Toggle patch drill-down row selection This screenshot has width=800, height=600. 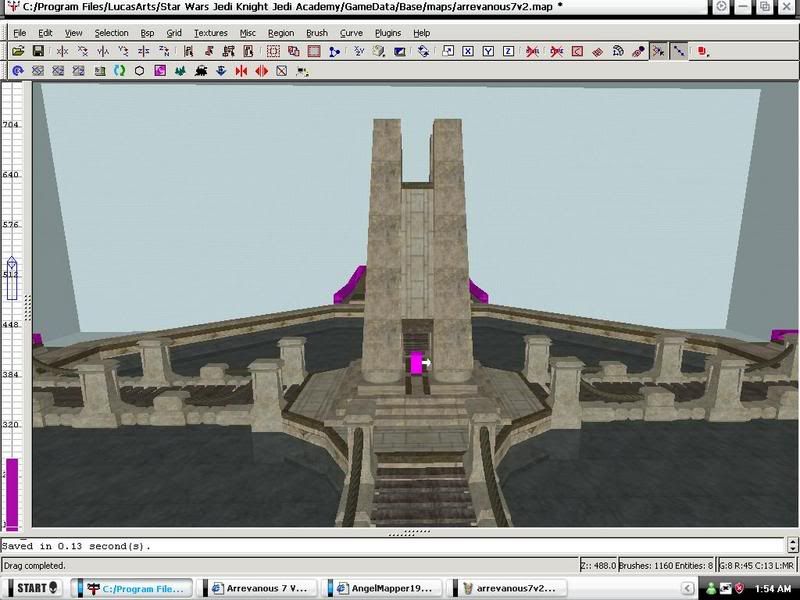(x=679, y=51)
